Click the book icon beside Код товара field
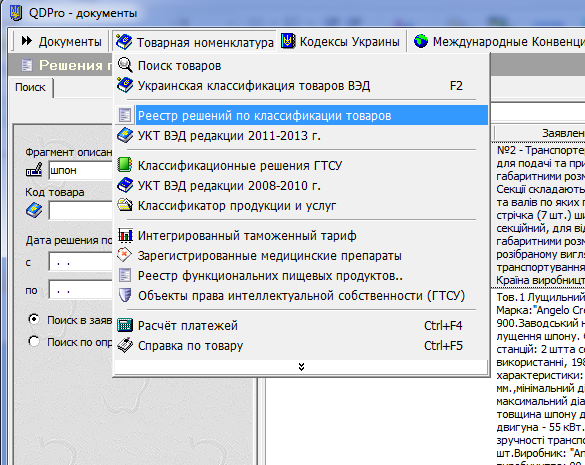The height and width of the screenshot is (465, 585). coord(34,210)
